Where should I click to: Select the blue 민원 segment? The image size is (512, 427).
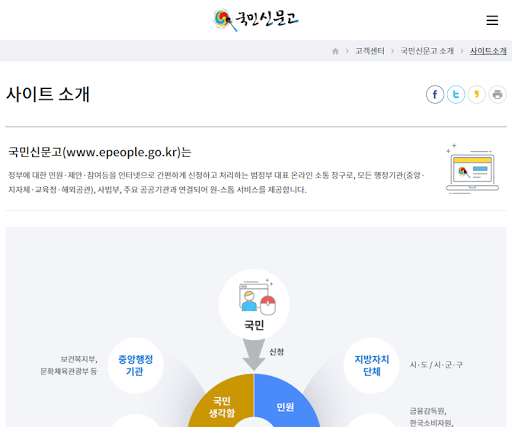[x=285, y=403]
